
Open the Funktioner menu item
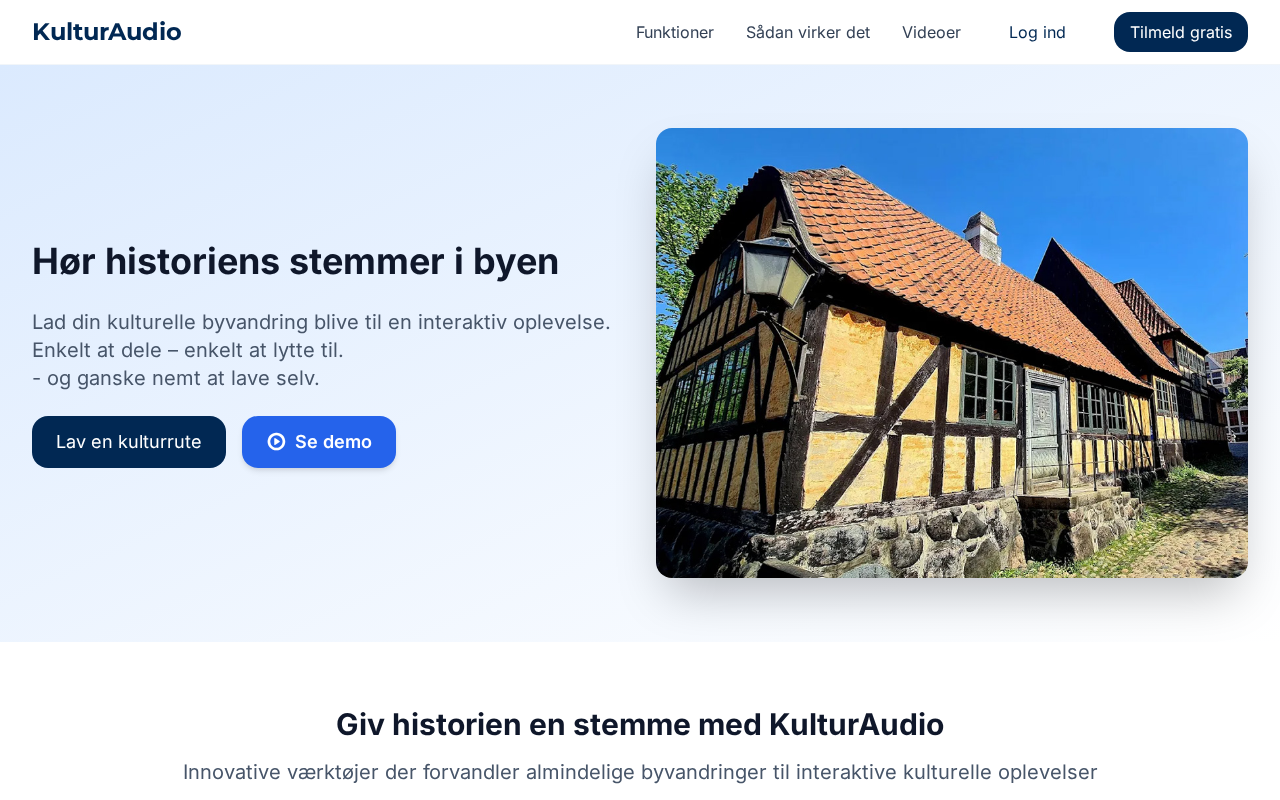[675, 32]
